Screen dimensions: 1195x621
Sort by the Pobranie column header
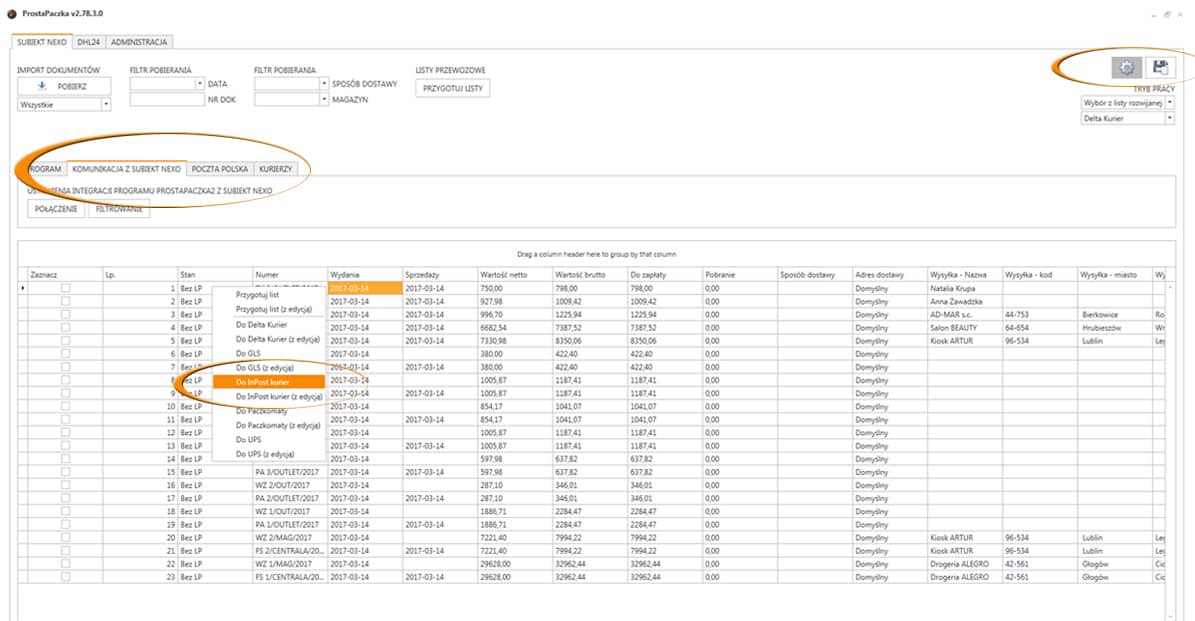[x=741, y=274]
